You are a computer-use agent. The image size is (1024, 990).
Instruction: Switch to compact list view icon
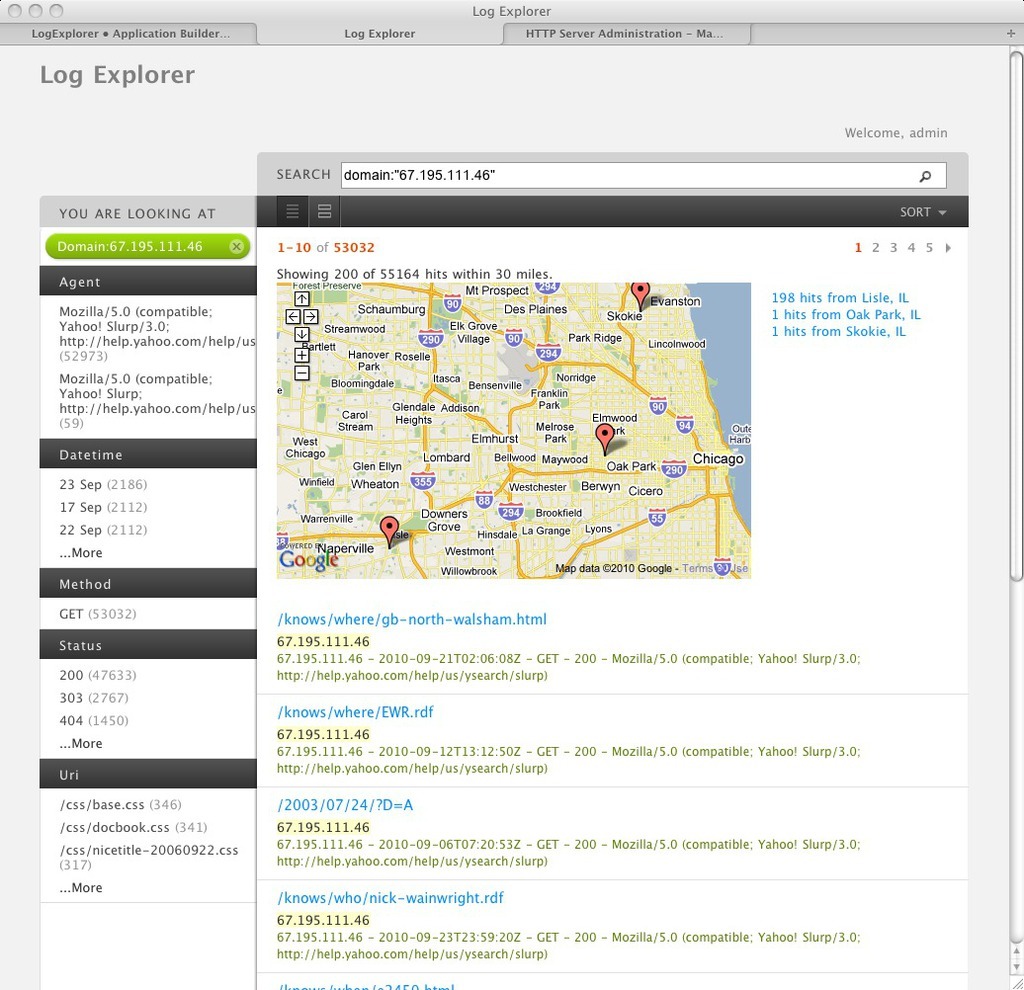click(293, 212)
